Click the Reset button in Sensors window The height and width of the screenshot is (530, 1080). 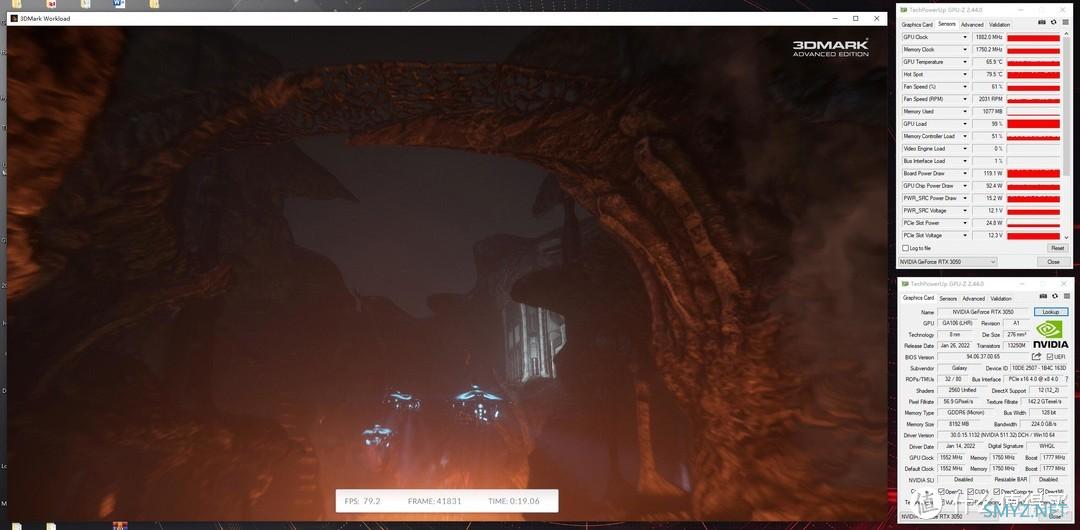coord(1057,248)
